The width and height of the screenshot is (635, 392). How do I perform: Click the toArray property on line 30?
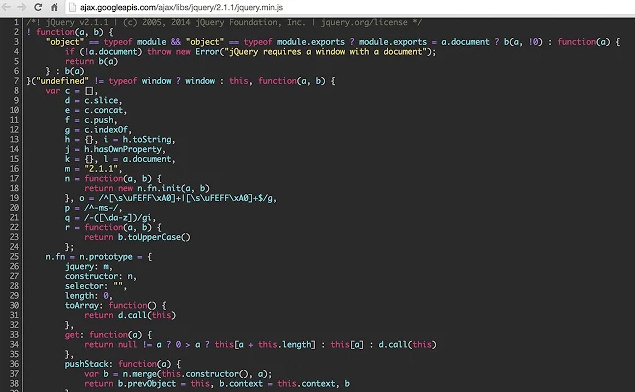click(x=81, y=305)
